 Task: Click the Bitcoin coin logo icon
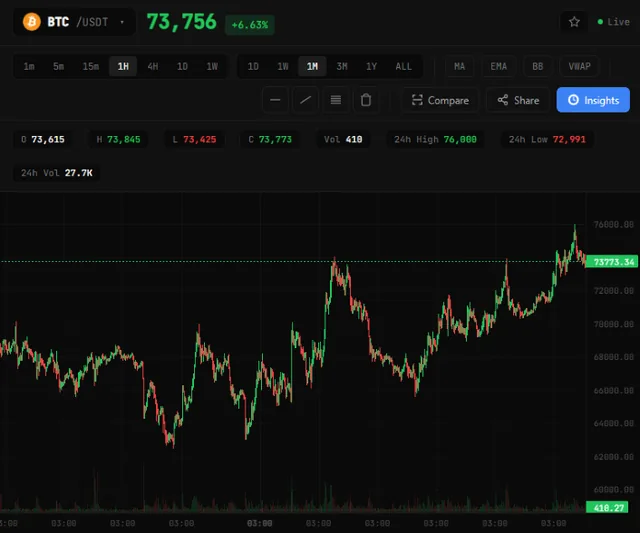(x=32, y=22)
